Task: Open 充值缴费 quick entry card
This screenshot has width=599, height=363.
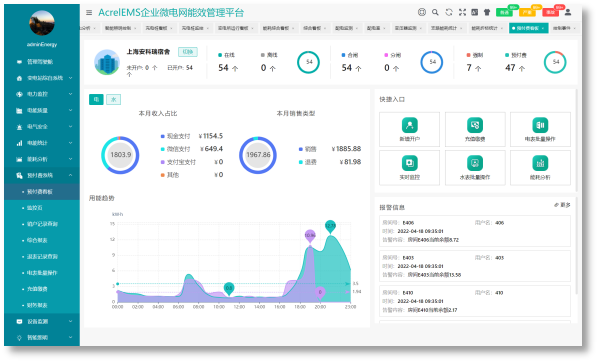Action: pos(475,129)
